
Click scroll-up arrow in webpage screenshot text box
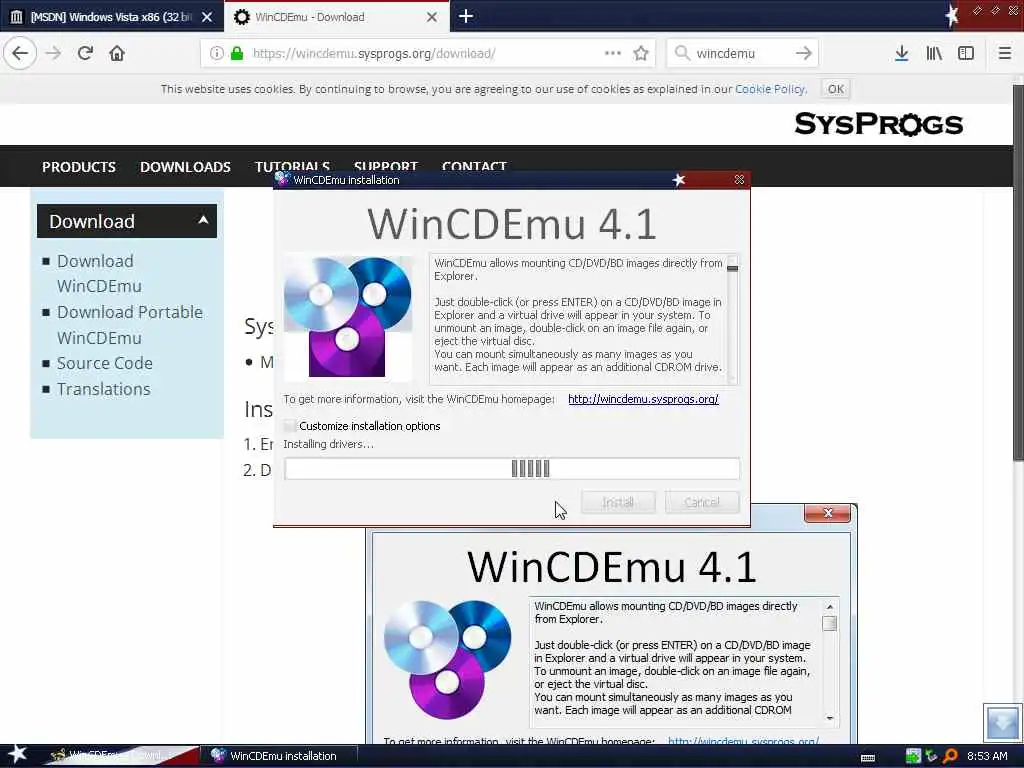click(829, 607)
